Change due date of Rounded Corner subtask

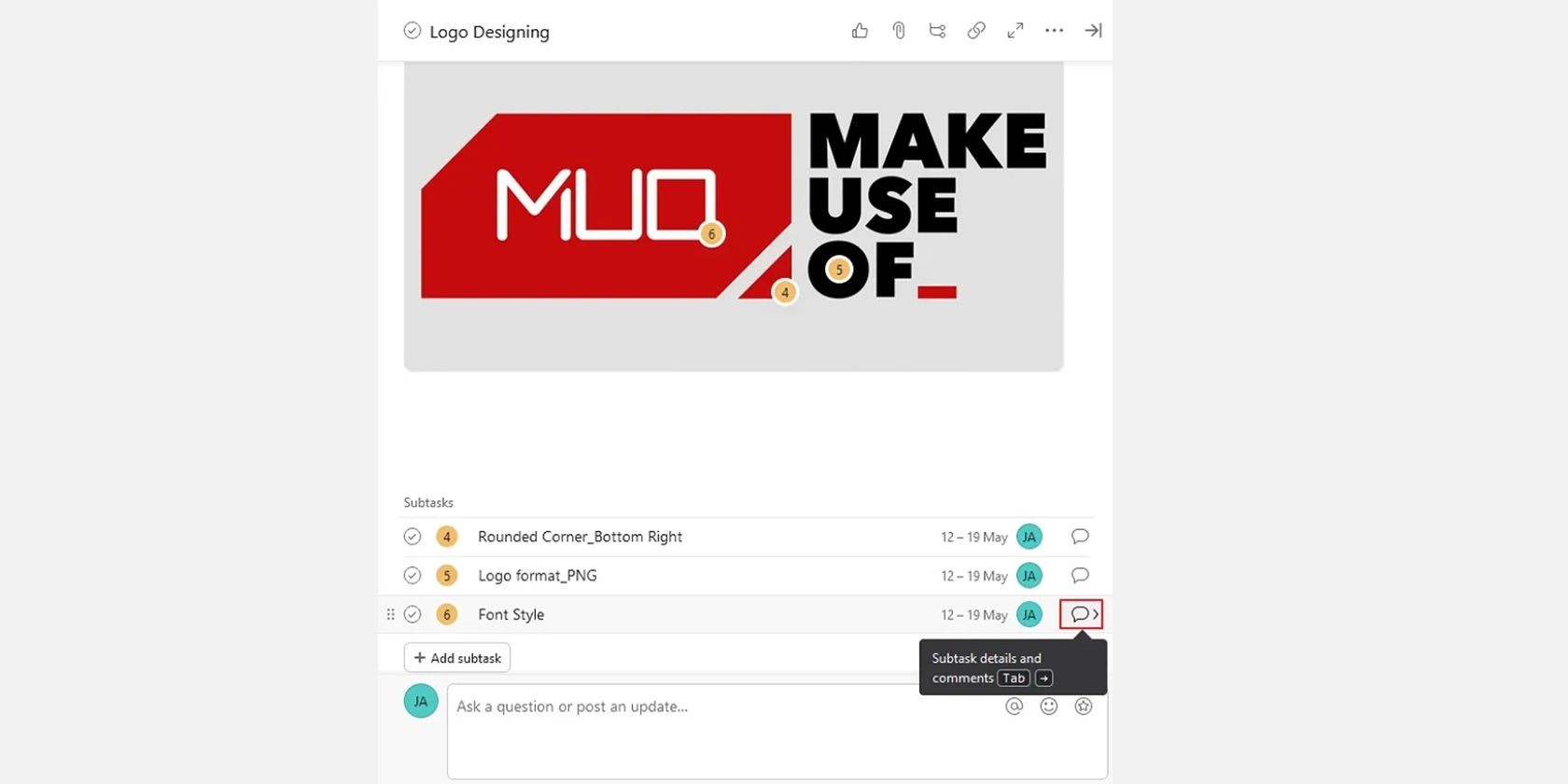973,538
